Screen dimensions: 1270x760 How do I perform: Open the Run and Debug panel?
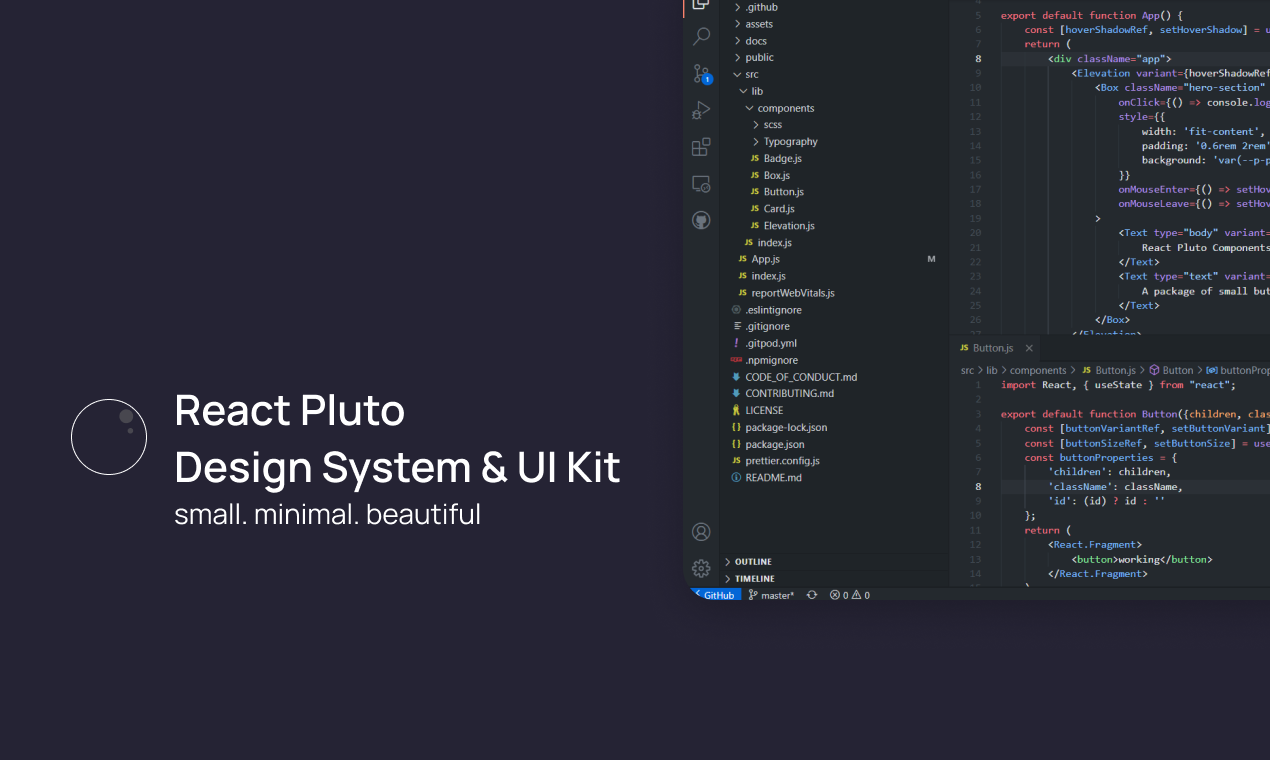[x=700, y=110]
